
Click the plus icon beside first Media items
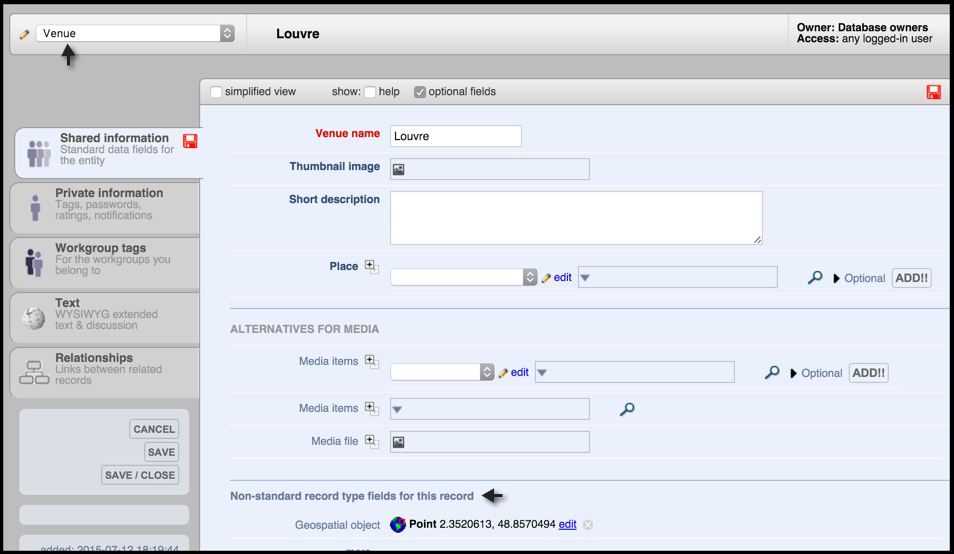coord(371,361)
